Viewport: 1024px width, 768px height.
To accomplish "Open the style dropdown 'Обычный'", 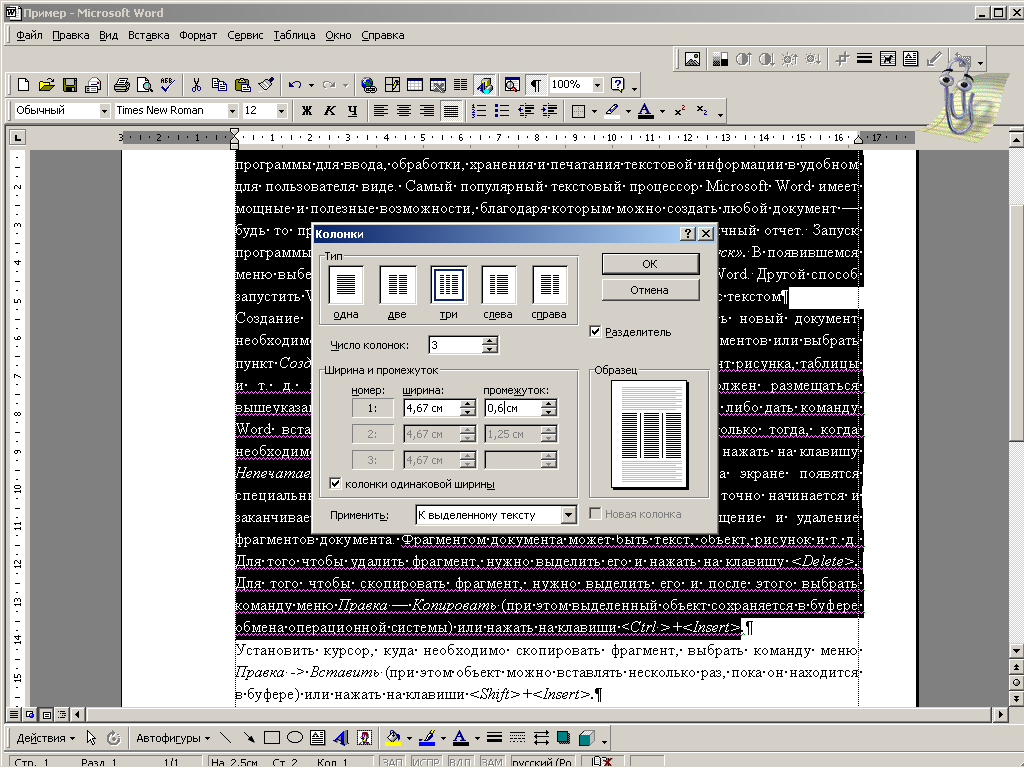I will 104,111.
